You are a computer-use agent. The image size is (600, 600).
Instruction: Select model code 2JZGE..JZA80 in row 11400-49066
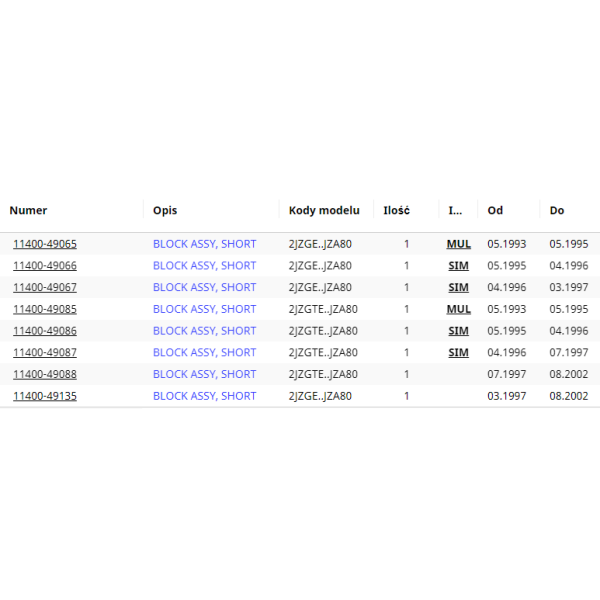pyautogui.click(x=320, y=266)
